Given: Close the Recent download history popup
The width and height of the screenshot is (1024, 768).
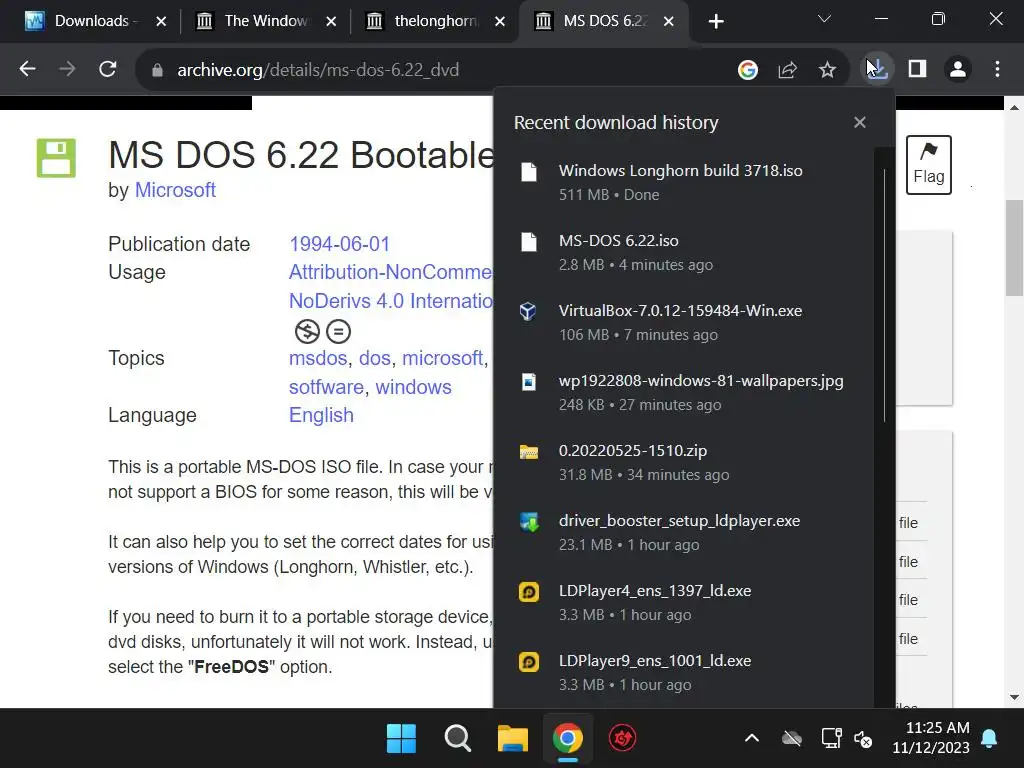Looking at the screenshot, I should pyautogui.click(x=859, y=122).
